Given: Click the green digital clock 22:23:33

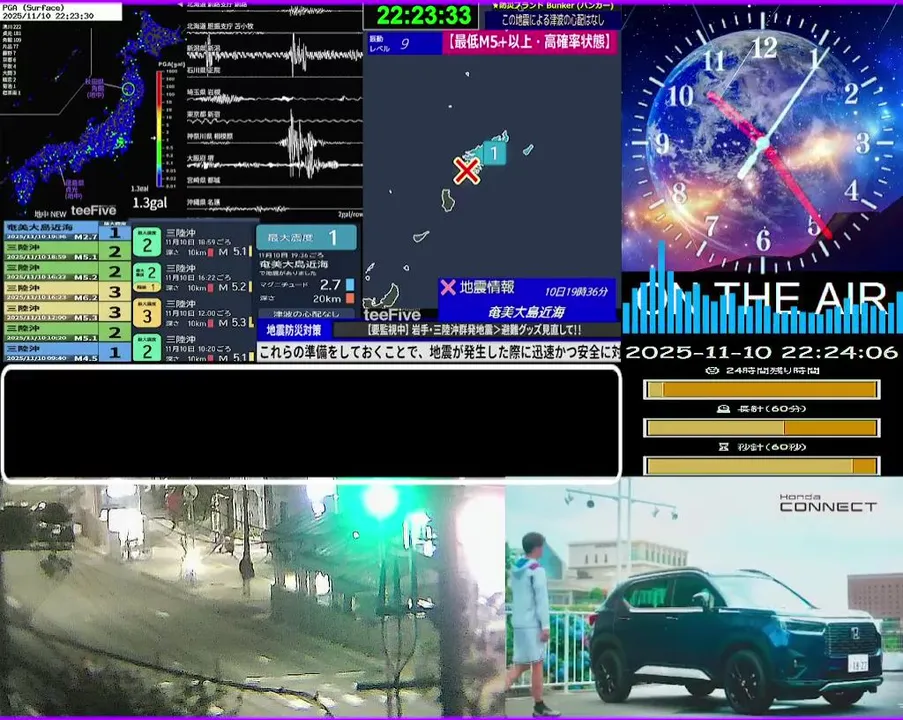Looking at the screenshot, I should tap(423, 16).
